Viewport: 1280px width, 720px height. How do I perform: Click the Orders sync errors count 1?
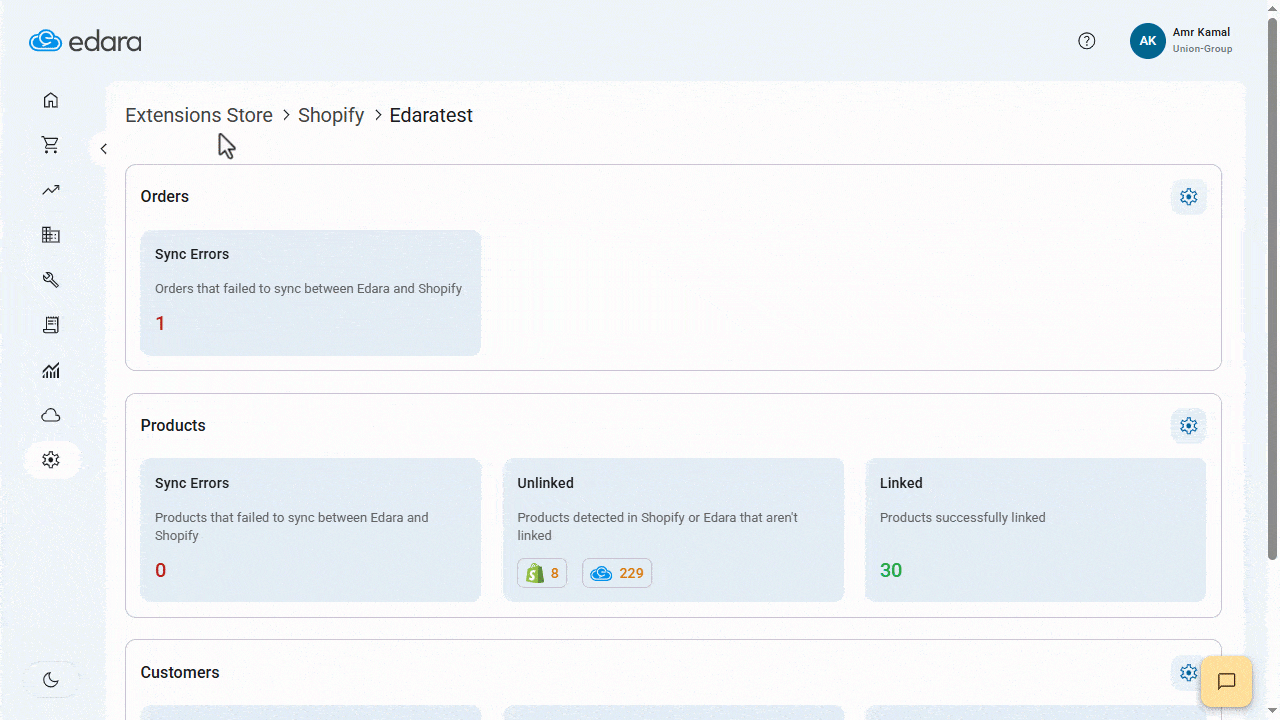click(160, 323)
